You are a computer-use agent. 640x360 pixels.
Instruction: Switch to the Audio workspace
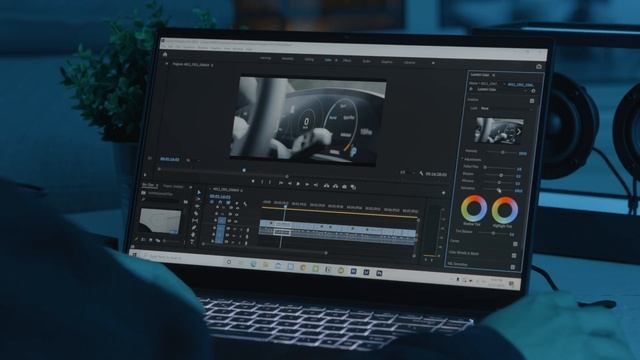(366, 61)
